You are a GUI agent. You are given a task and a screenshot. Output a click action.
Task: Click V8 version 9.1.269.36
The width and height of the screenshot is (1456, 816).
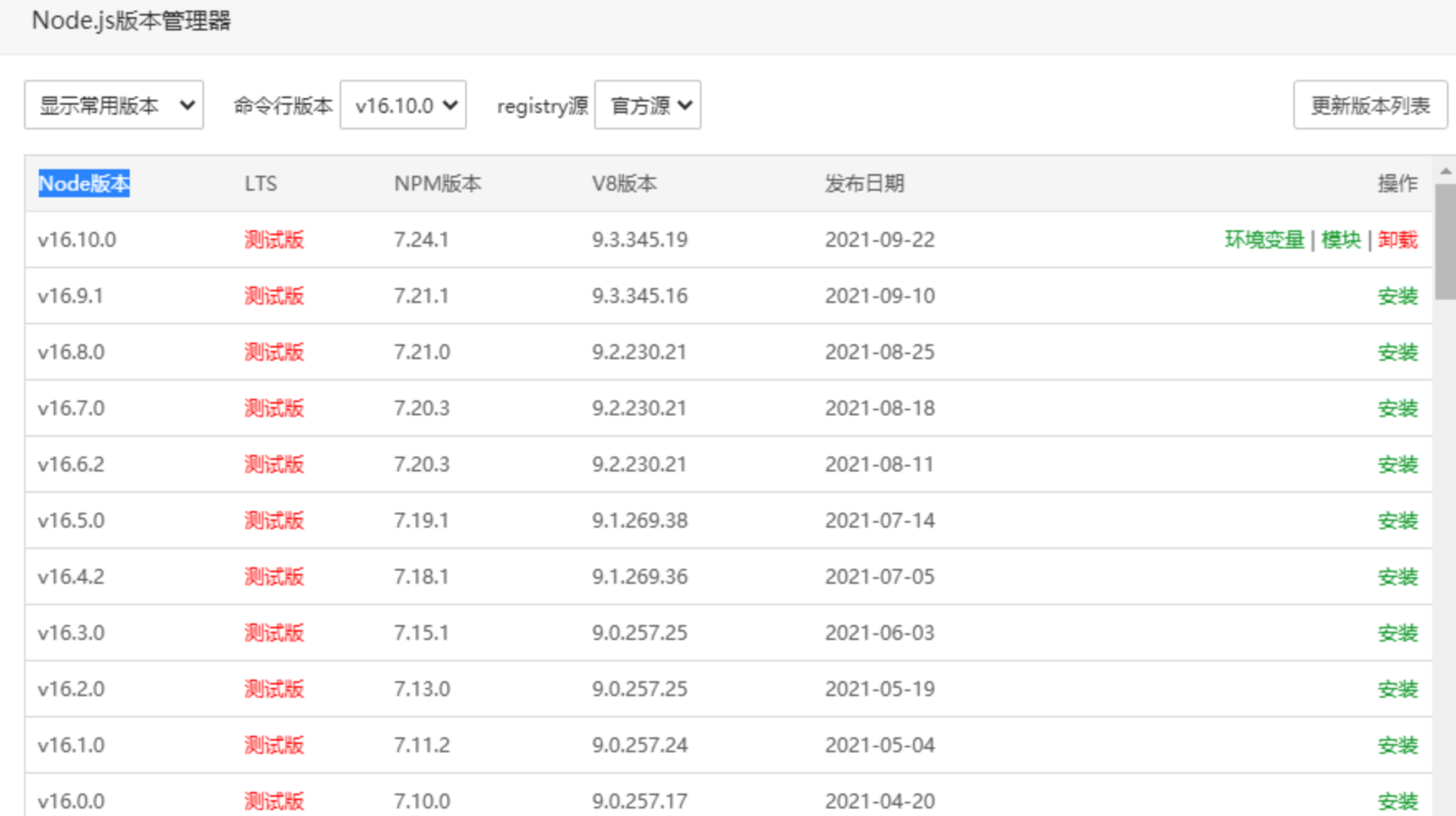[640, 576]
